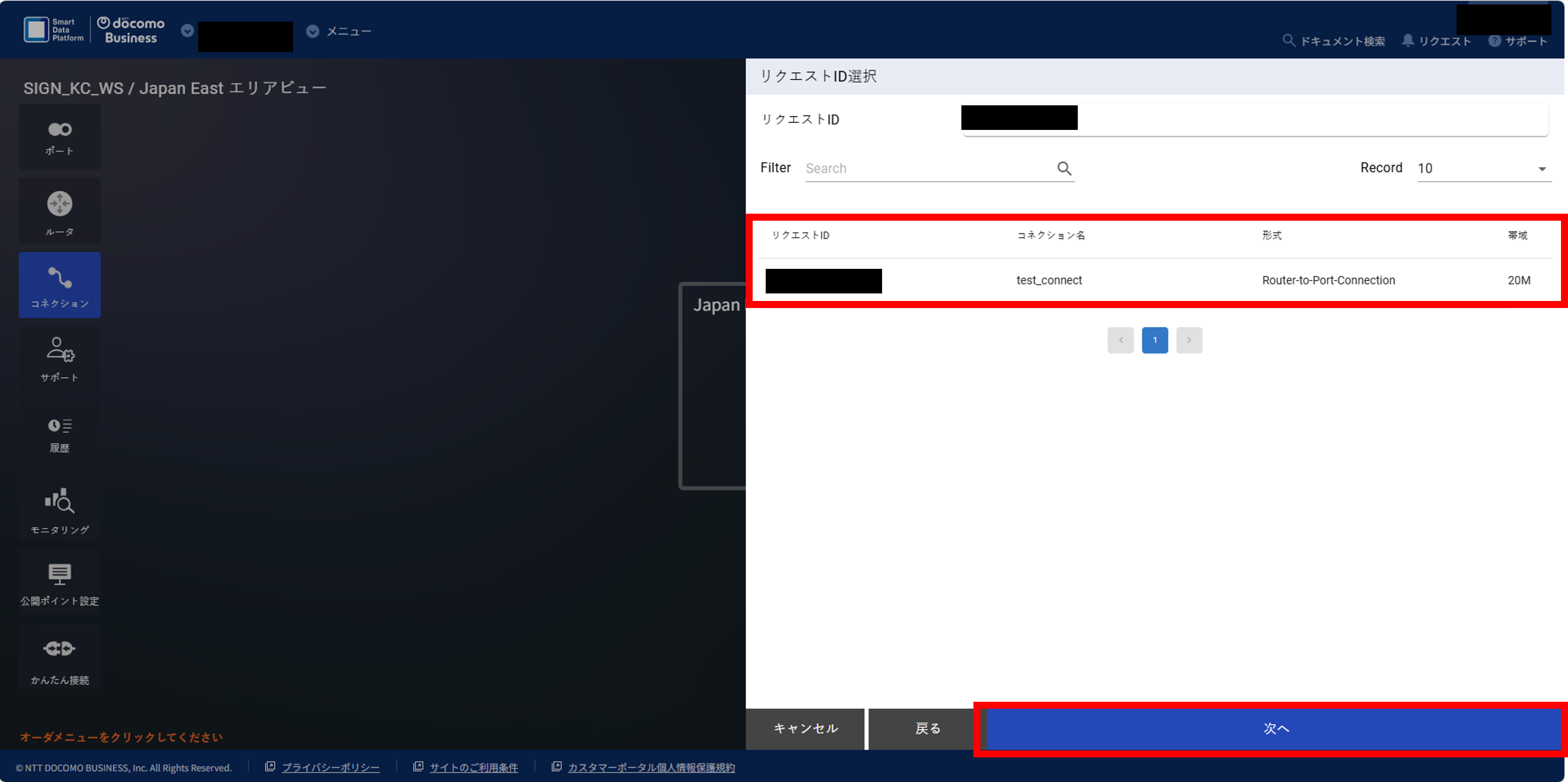Image resolution: width=1568 pixels, height=782 pixels.
Task: Select the コネクション sidebar icon
Action: pyautogui.click(x=60, y=285)
